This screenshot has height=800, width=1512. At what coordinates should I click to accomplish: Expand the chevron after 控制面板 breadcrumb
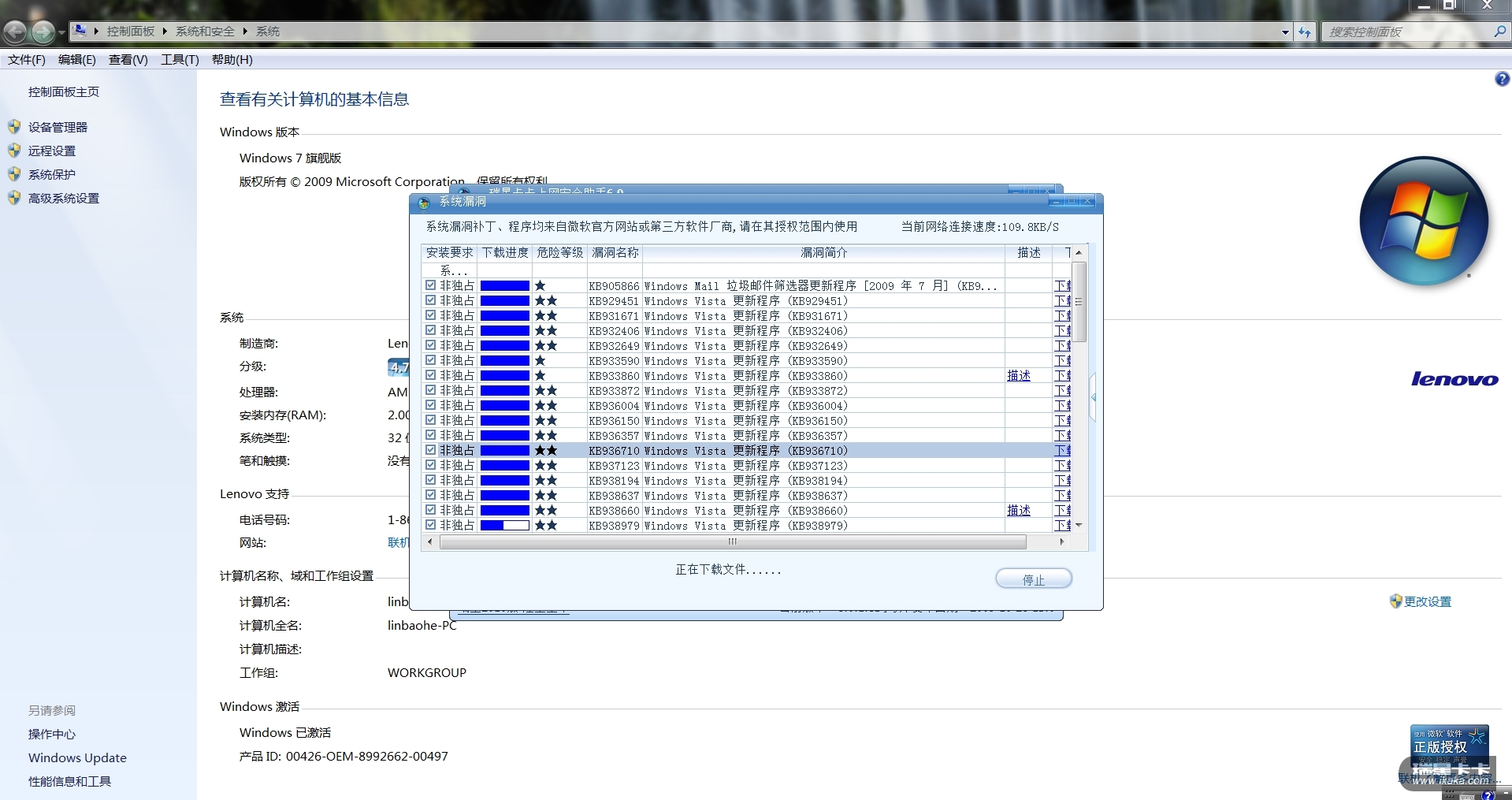point(165,32)
